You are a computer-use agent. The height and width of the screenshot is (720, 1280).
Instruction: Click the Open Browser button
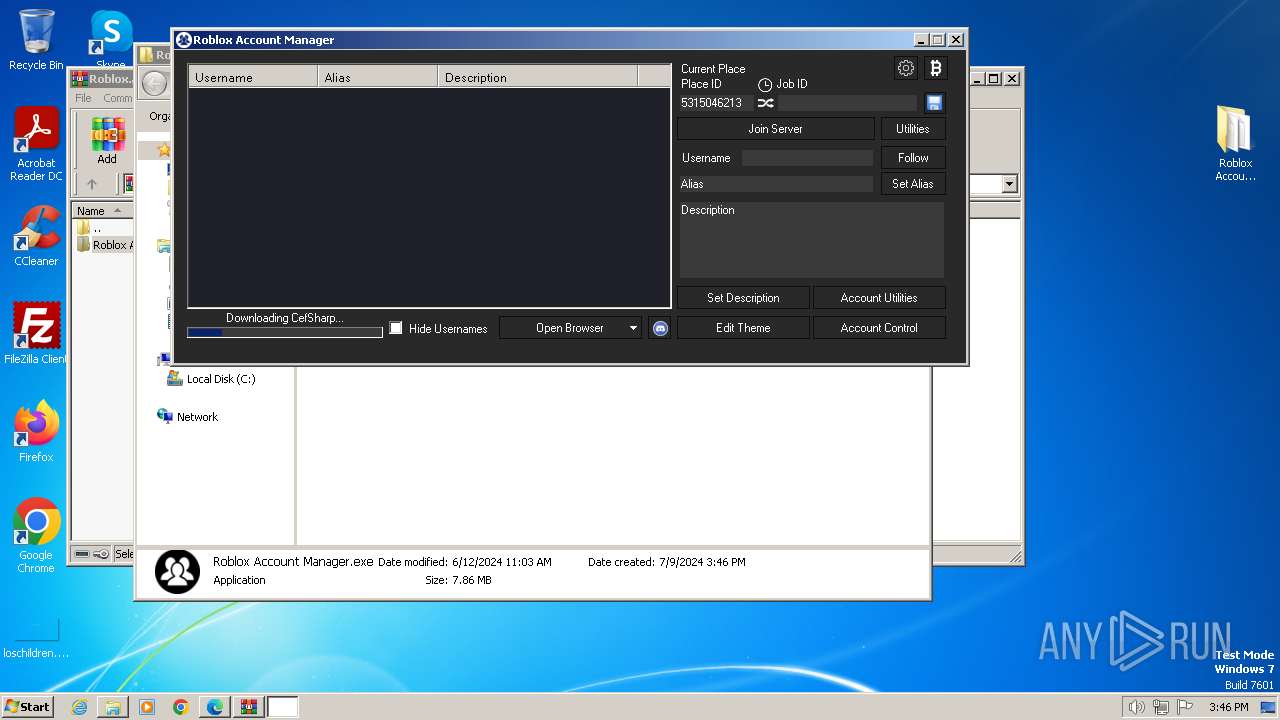570,328
